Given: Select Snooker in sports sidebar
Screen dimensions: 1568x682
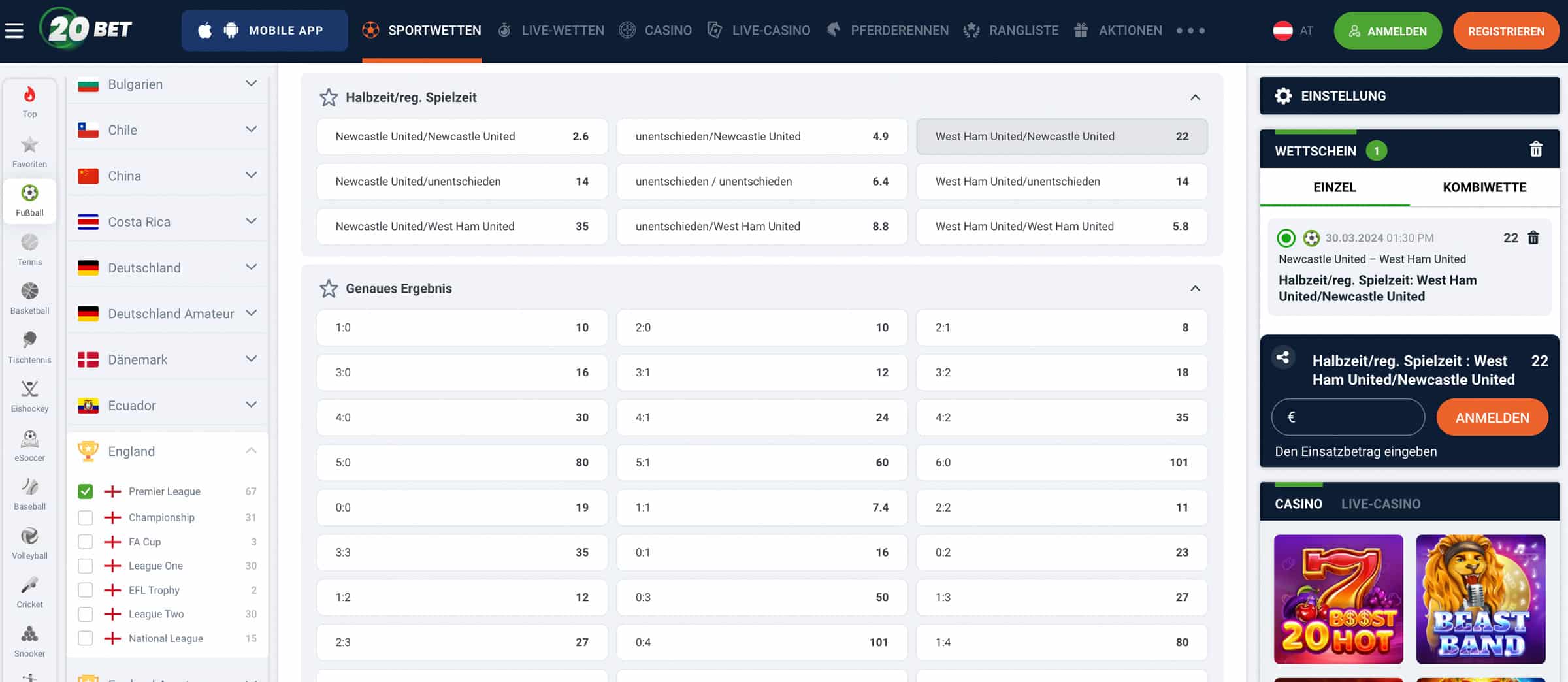Looking at the screenshot, I should pyautogui.click(x=29, y=641).
